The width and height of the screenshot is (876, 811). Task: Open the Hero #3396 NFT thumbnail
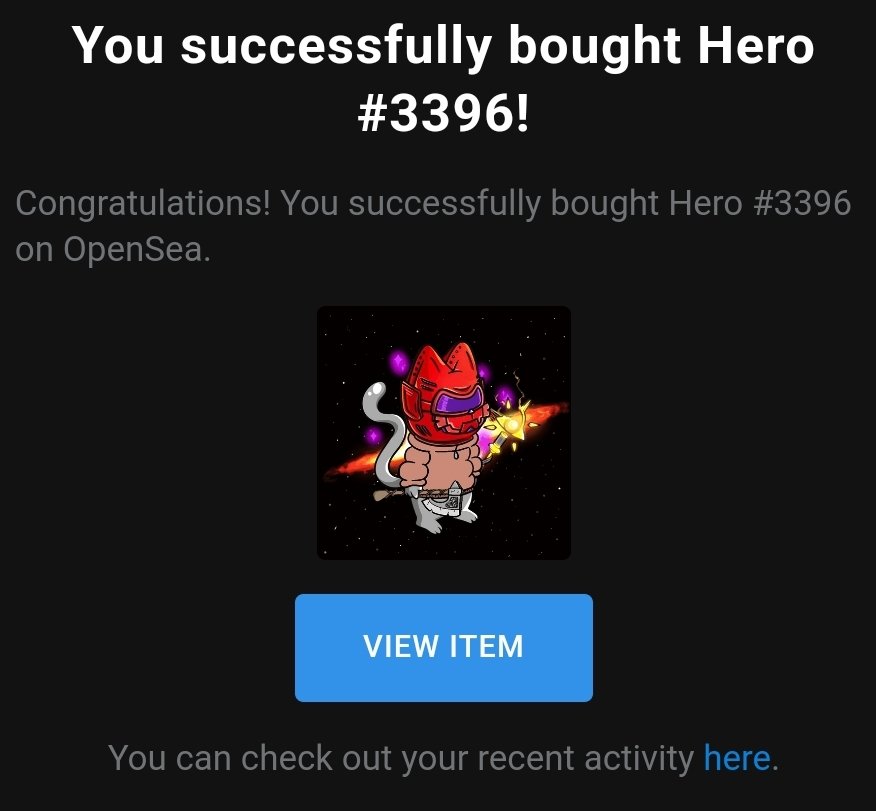(444, 432)
